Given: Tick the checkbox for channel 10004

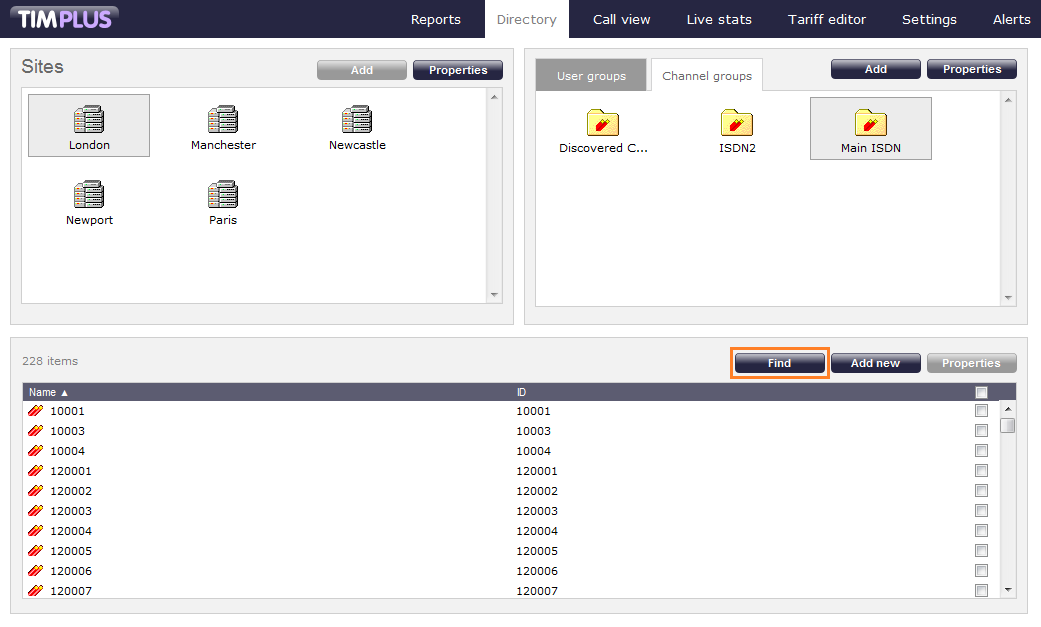Looking at the screenshot, I should pyautogui.click(x=981, y=451).
